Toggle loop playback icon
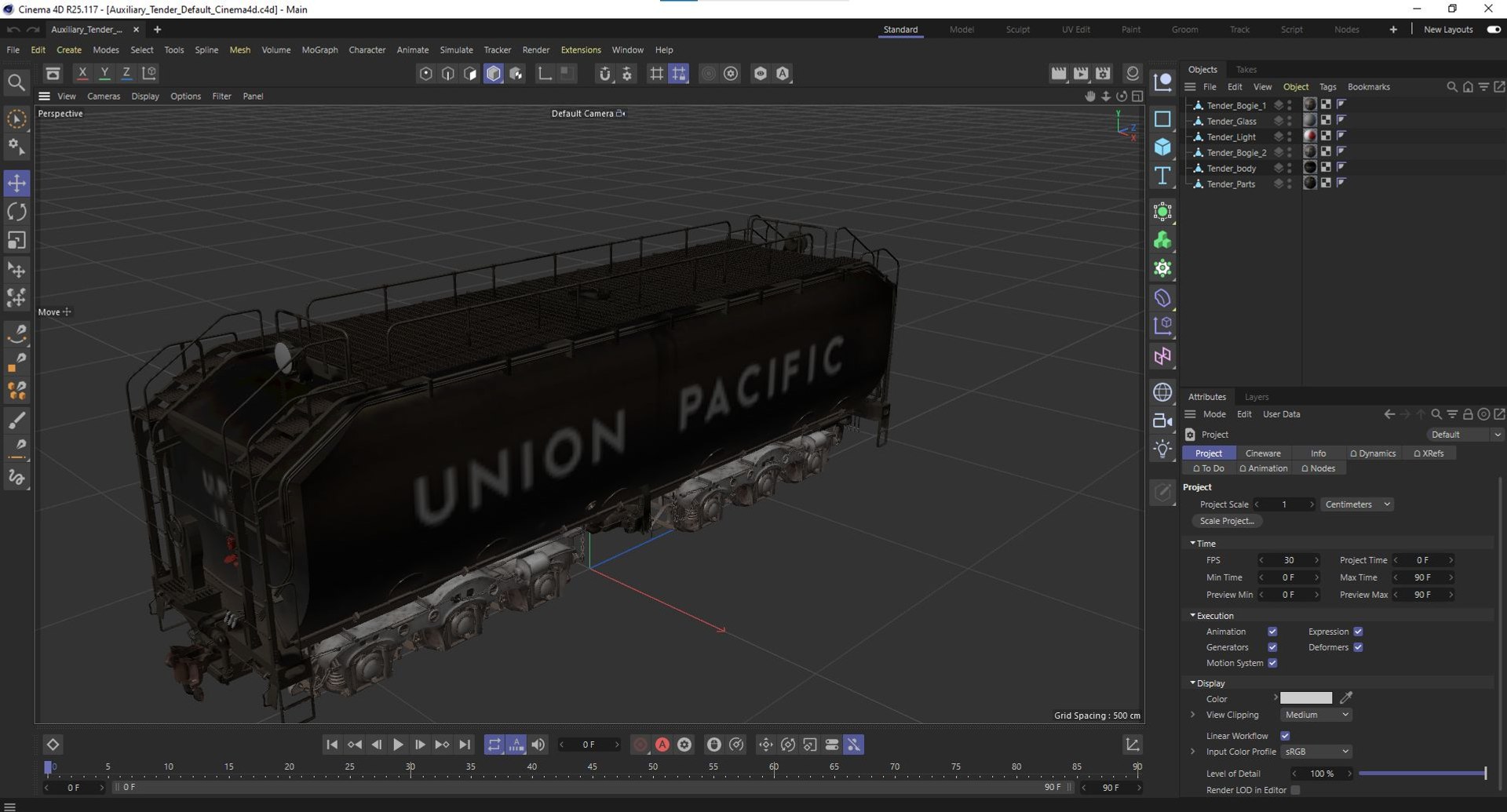The width and height of the screenshot is (1507, 812). click(494, 745)
